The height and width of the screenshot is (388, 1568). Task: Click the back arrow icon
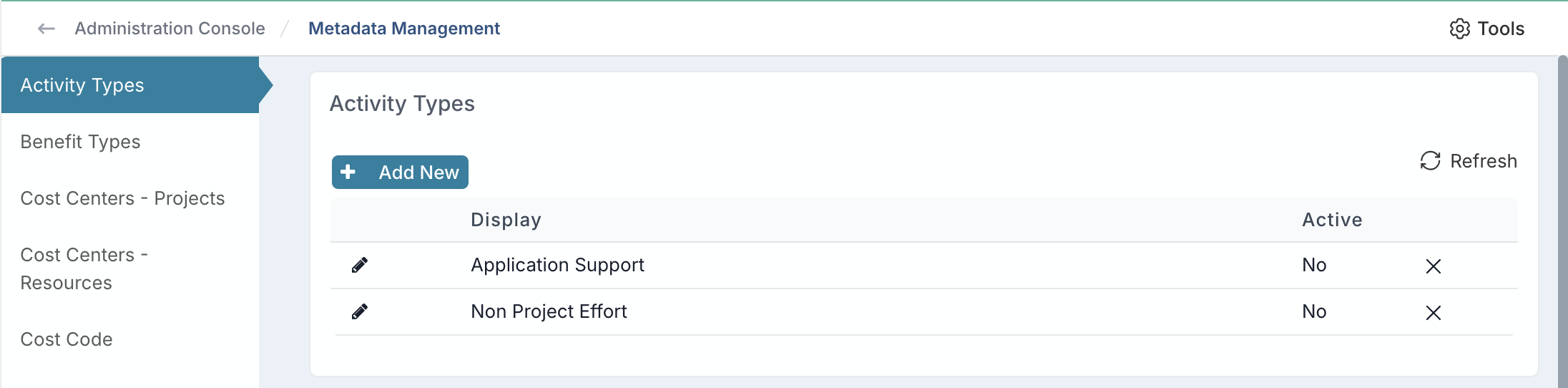click(x=46, y=29)
